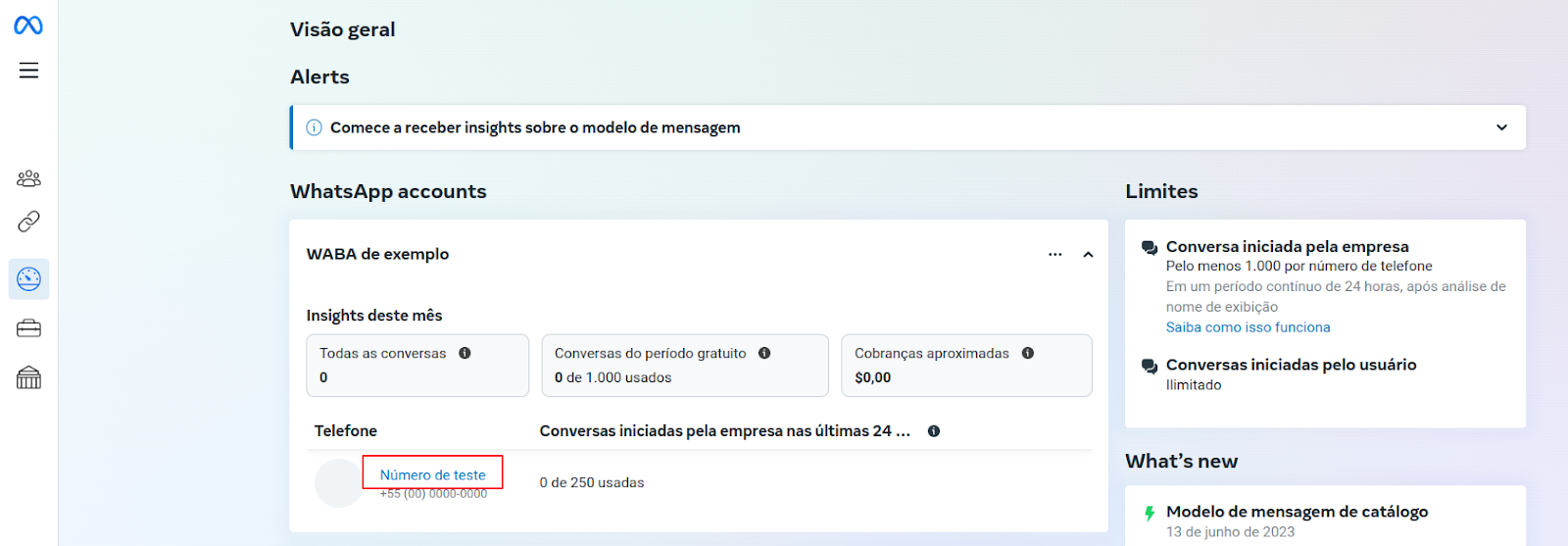Click the Ilimitado text
The width and height of the screenshot is (1568, 546).
tap(1194, 385)
